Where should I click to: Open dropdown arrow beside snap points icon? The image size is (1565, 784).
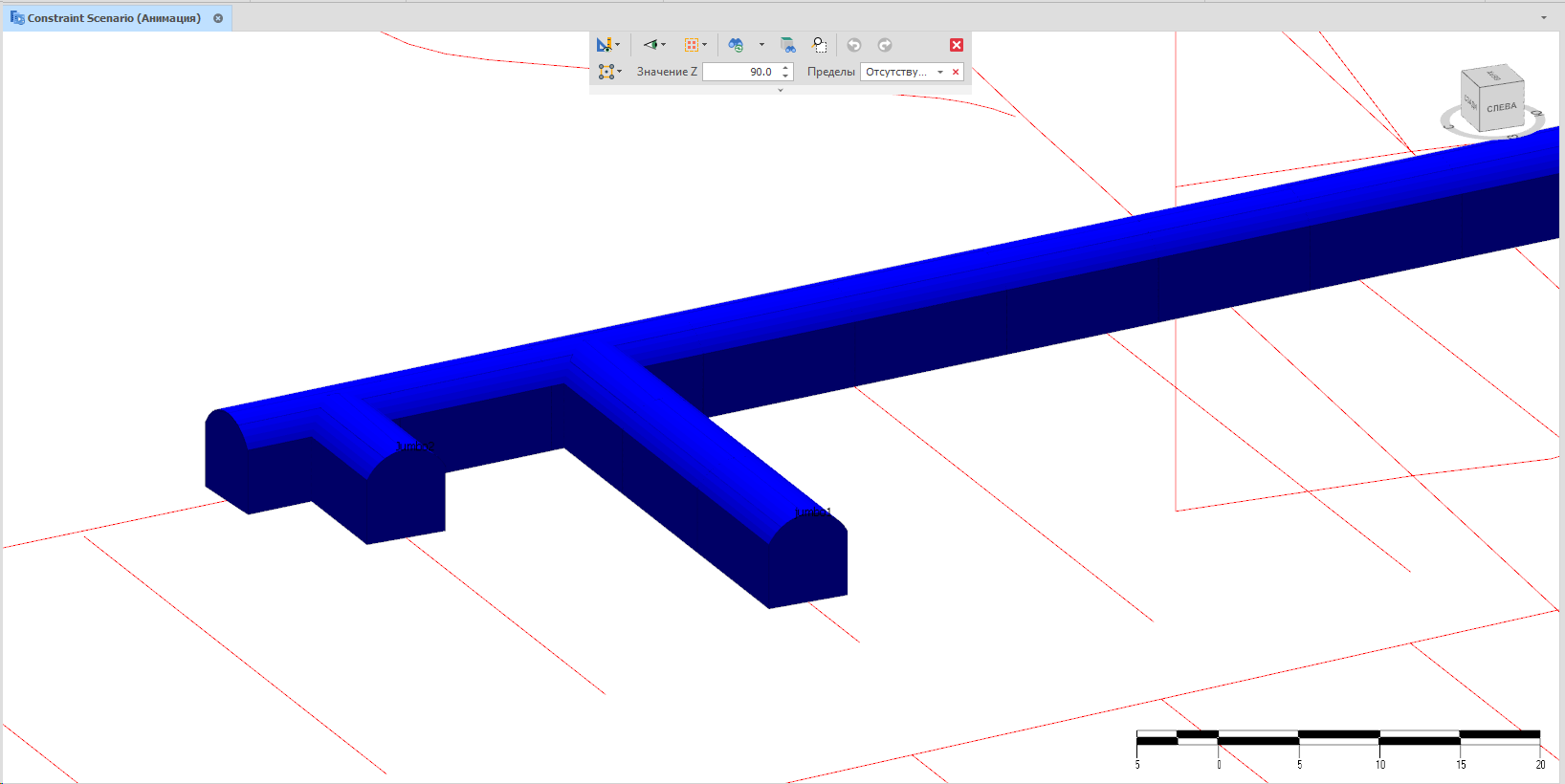[620, 72]
